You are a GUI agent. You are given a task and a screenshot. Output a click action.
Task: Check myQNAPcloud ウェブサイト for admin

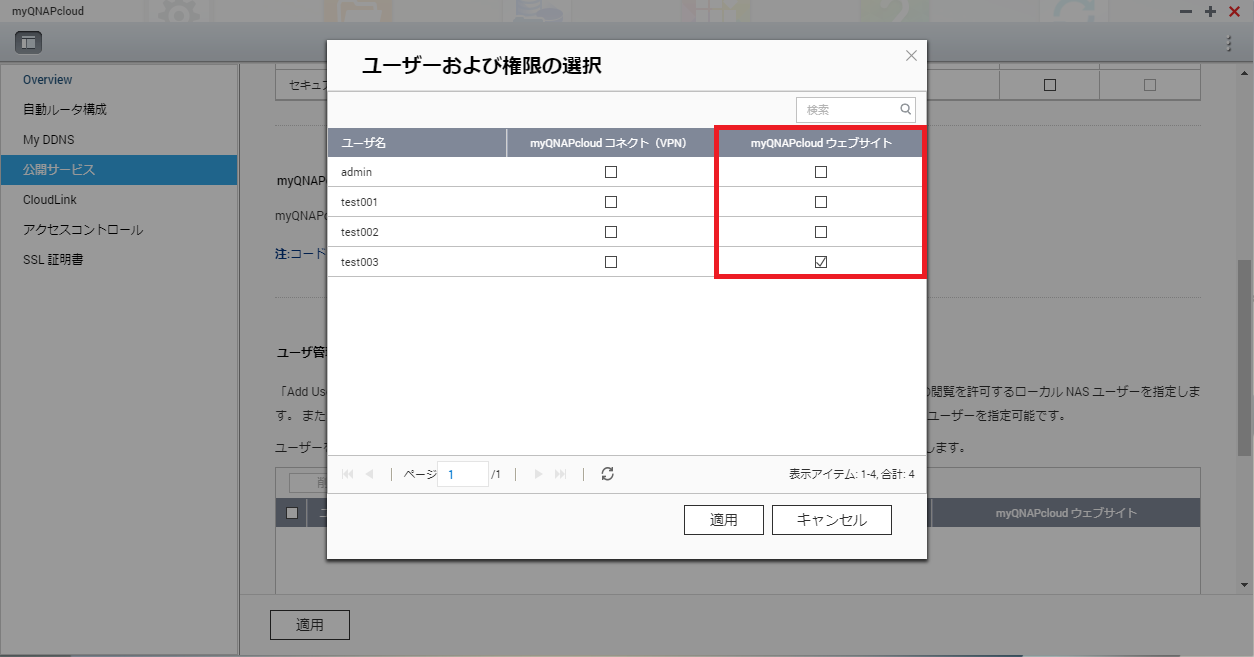(821, 172)
